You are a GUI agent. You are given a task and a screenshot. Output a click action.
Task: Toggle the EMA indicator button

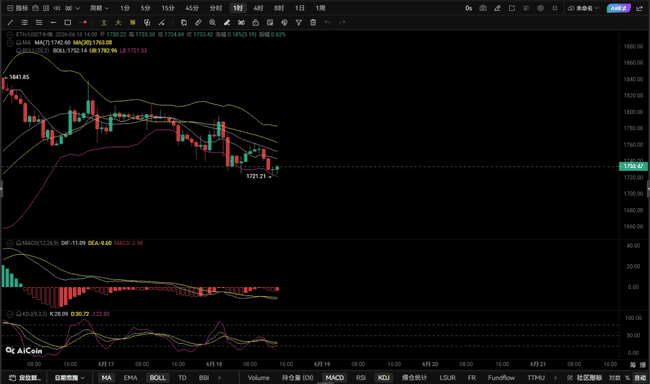click(x=130, y=377)
